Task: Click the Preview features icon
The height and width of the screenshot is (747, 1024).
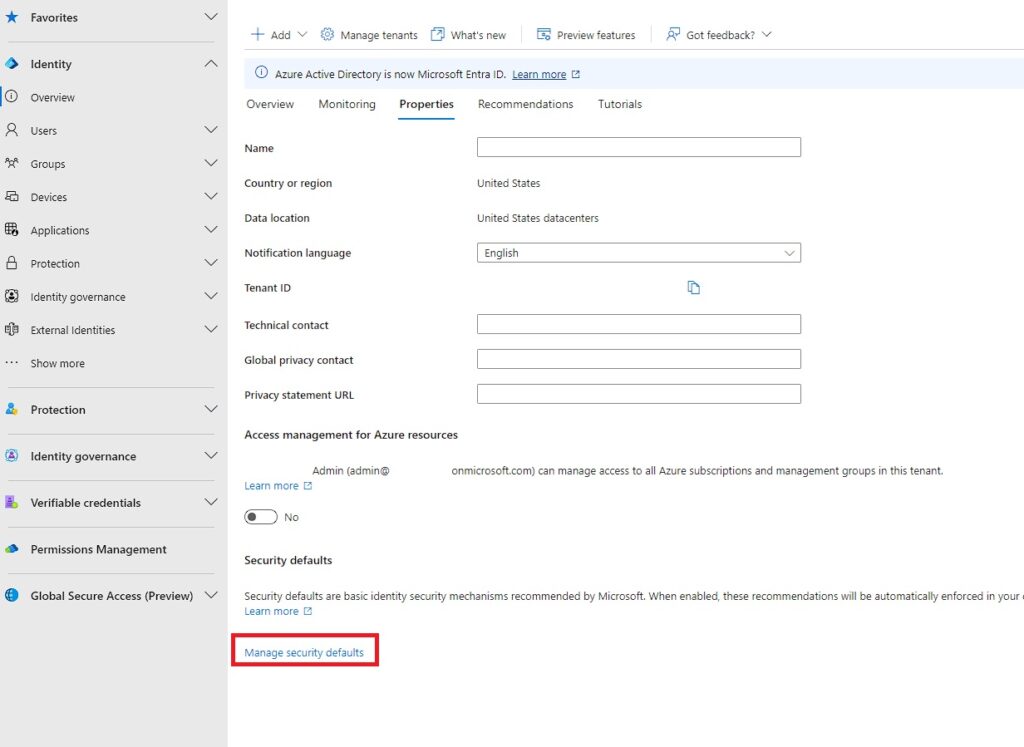Action: (543, 35)
